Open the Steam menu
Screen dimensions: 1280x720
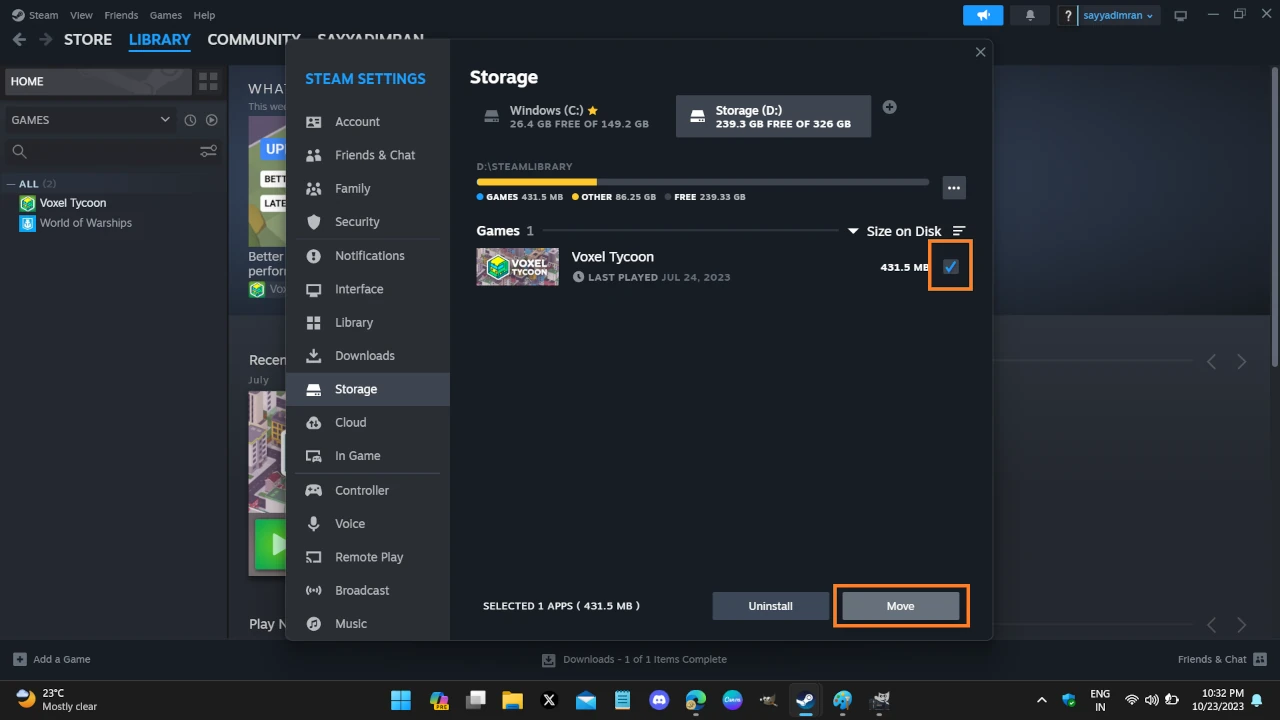pyautogui.click(x=43, y=16)
